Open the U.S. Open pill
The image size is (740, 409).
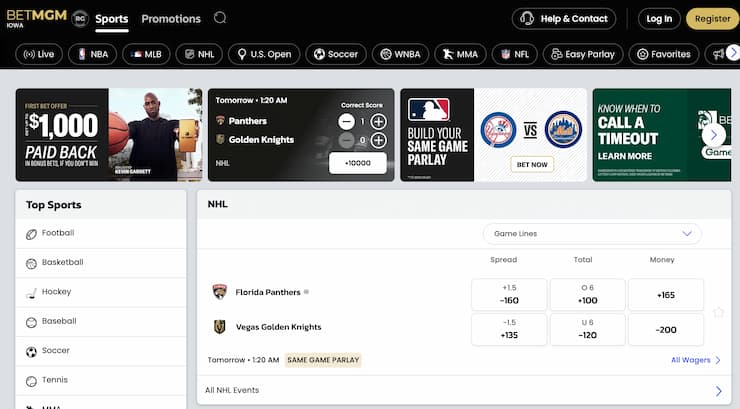coord(264,54)
